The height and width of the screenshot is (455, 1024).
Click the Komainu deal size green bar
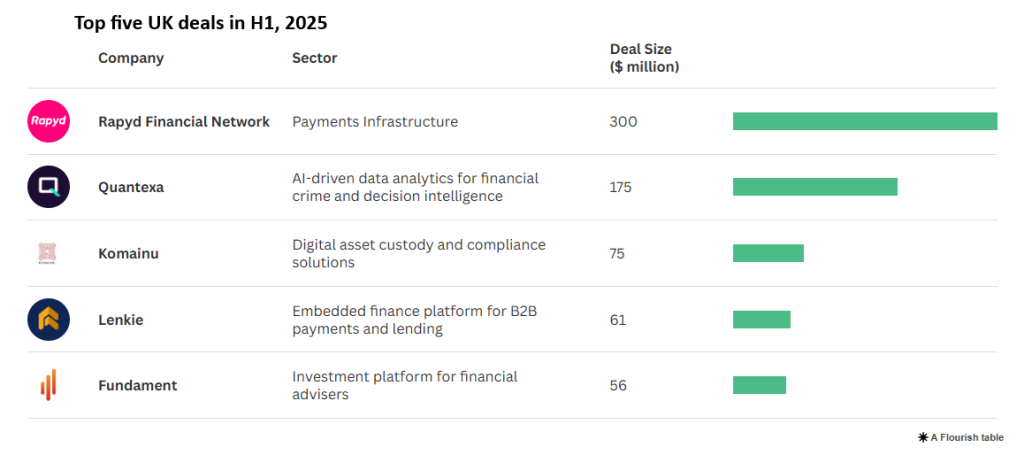click(768, 253)
